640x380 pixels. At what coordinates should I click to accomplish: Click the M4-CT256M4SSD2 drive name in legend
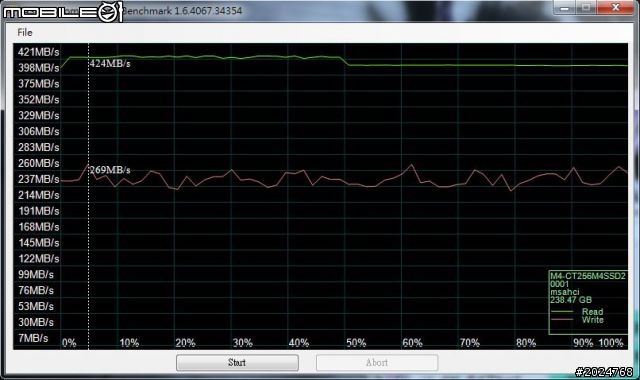588,276
